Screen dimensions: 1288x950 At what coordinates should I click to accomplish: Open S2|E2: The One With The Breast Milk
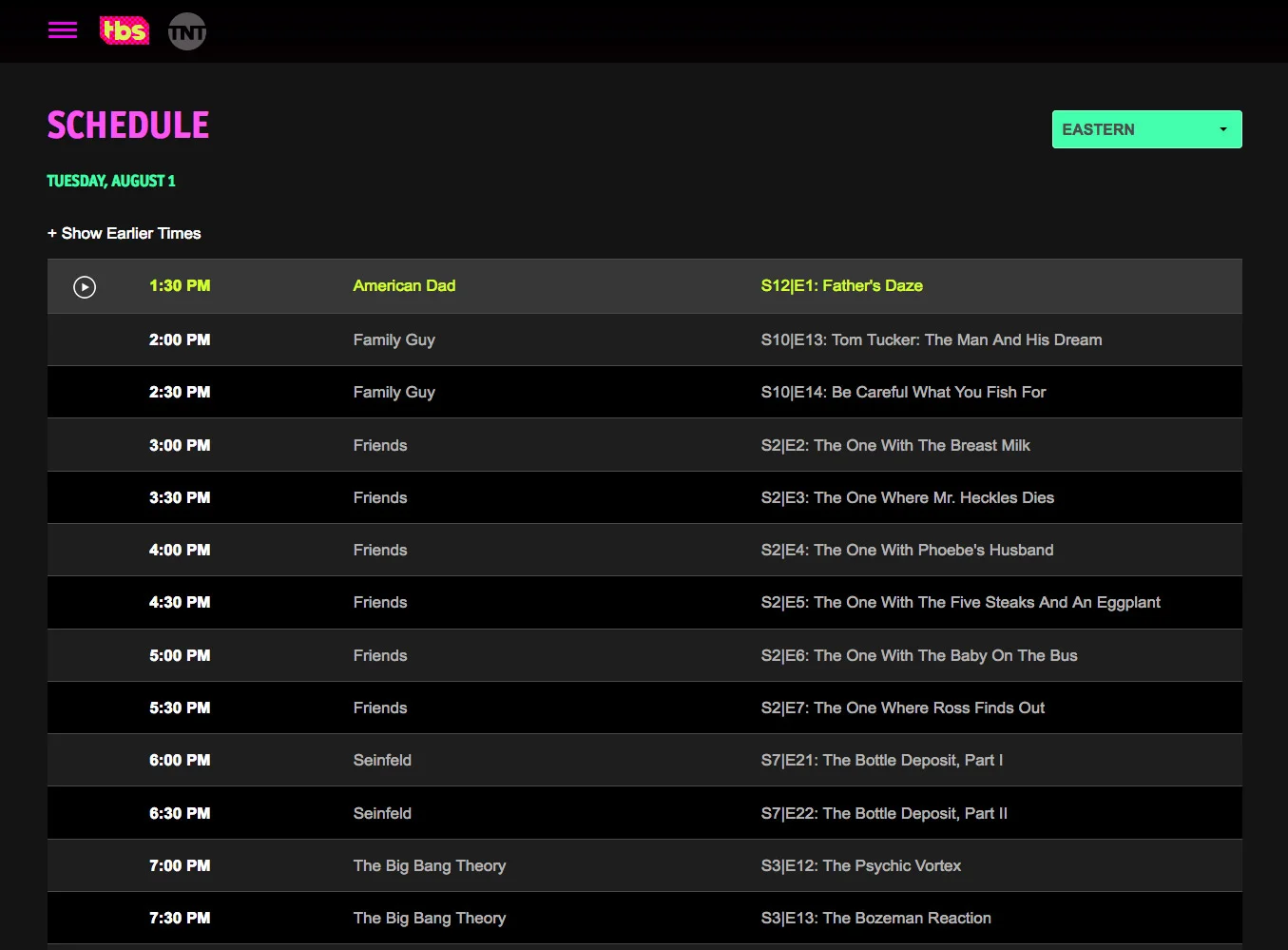(x=895, y=445)
